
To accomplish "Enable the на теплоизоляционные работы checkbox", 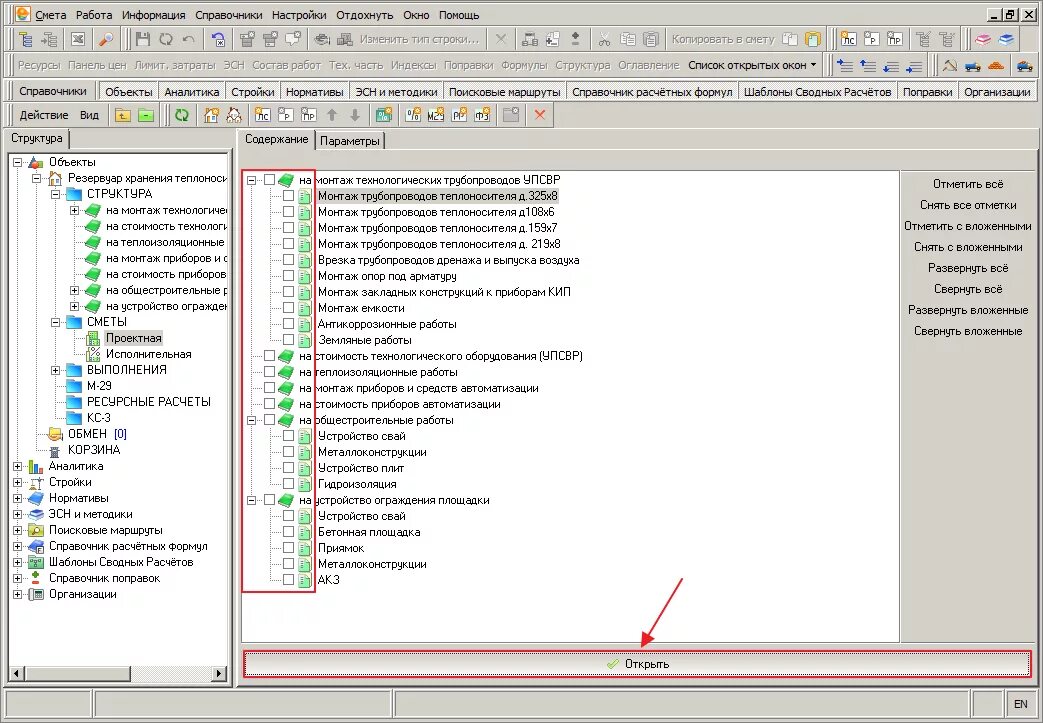I will coord(269,372).
